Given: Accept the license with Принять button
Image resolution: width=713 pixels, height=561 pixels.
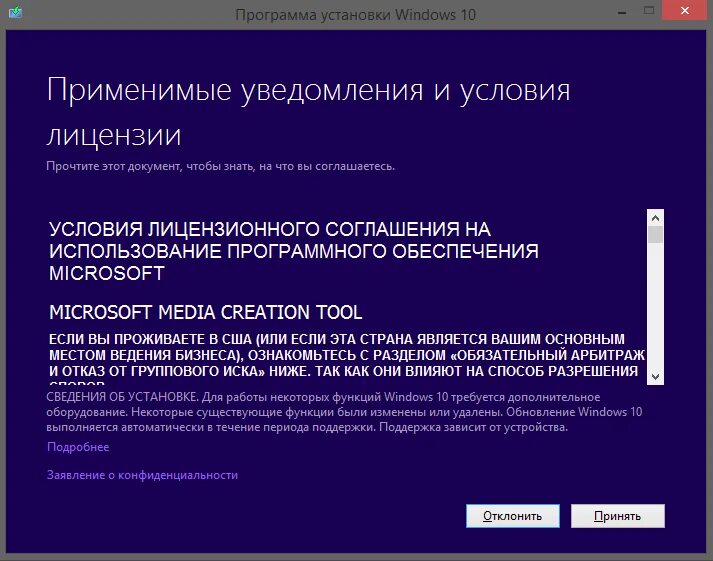Looking at the screenshot, I should (x=618, y=516).
